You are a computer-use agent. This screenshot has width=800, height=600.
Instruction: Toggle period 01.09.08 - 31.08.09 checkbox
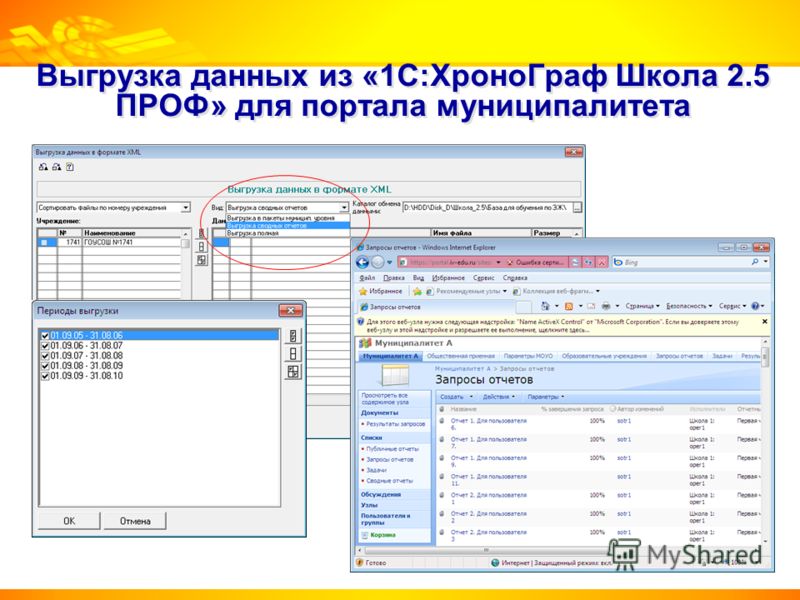point(45,366)
